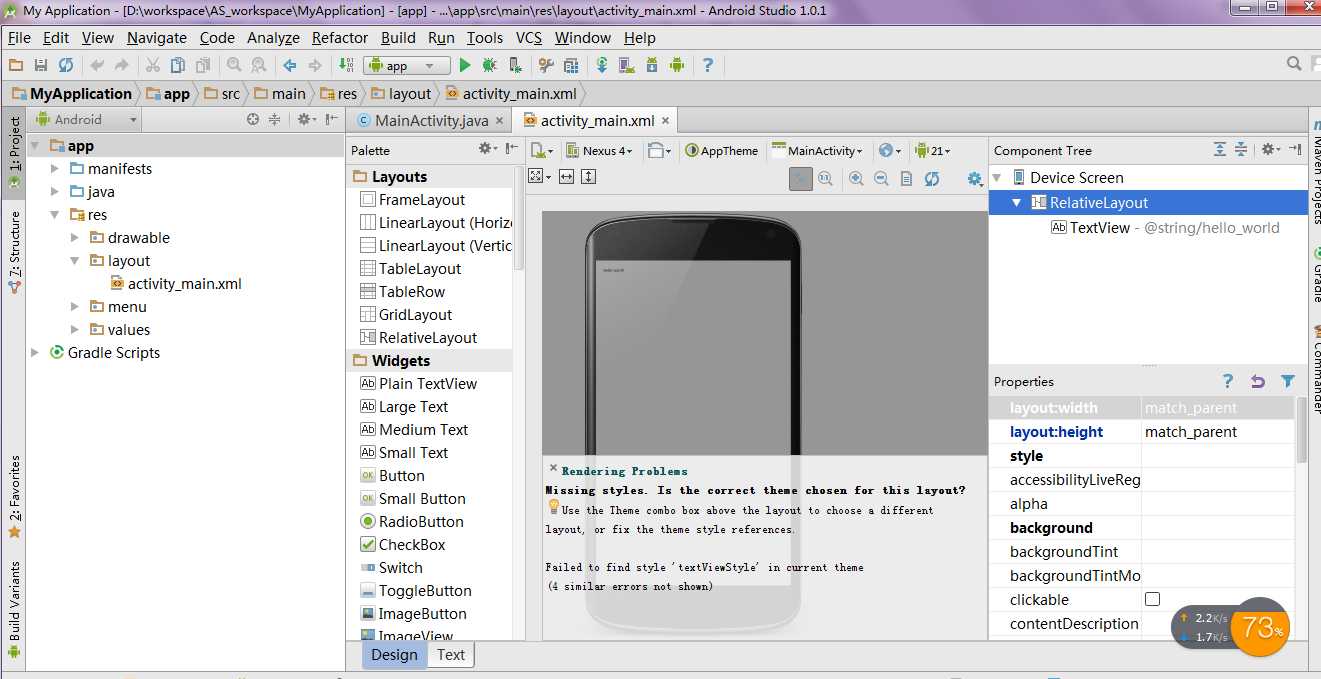The image size is (1321, 679).
Task: Open the MainActivity association dropdown
Action: (818, 150)
